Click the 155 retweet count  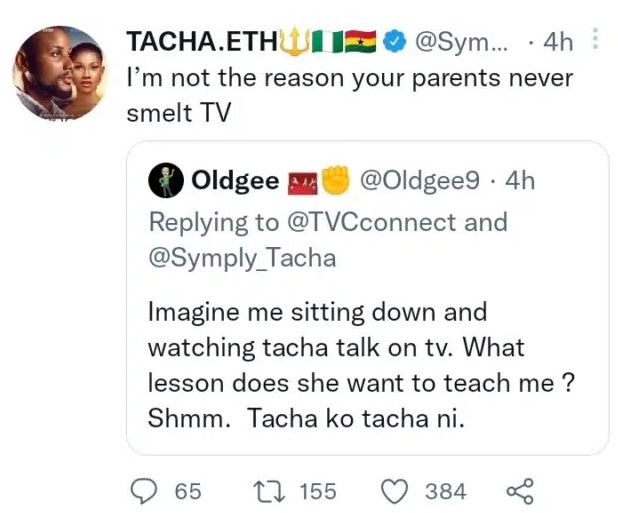click(317, 490)
